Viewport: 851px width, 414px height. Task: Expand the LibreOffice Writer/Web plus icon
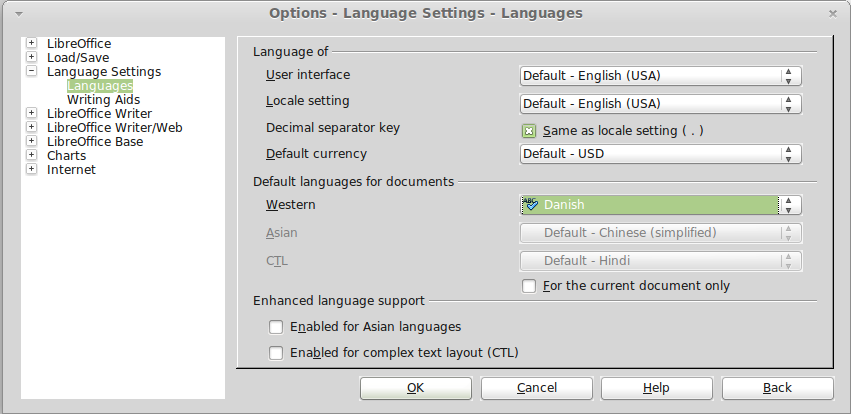pyautogui.click(x=31, y=127)
